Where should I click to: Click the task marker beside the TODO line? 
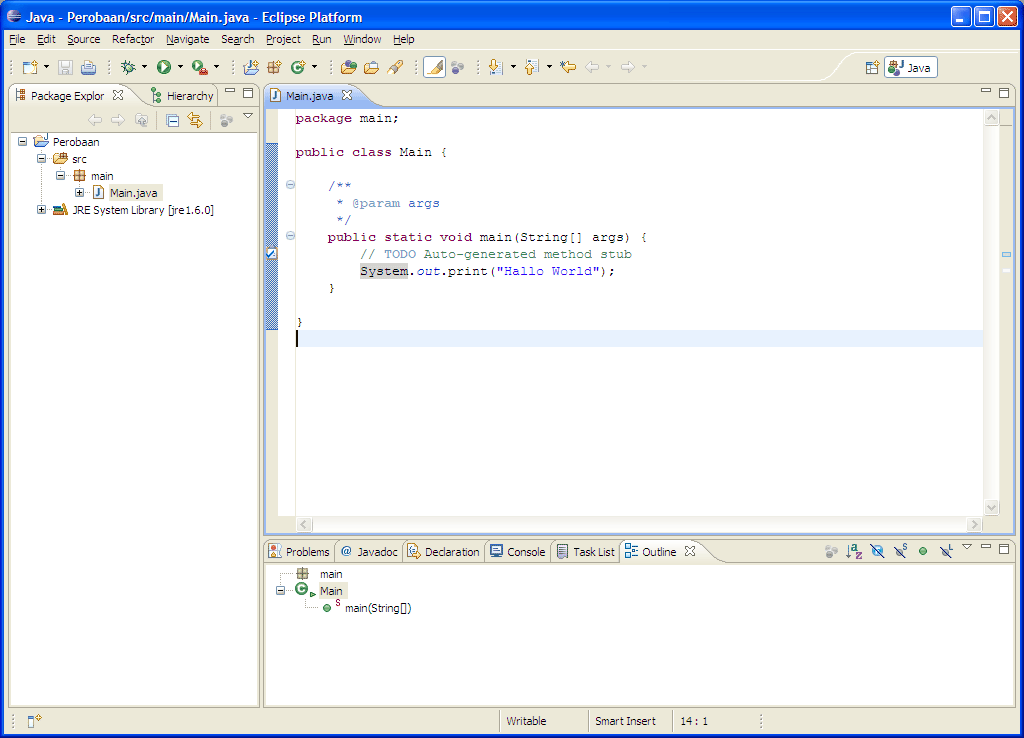coord(272,253)
